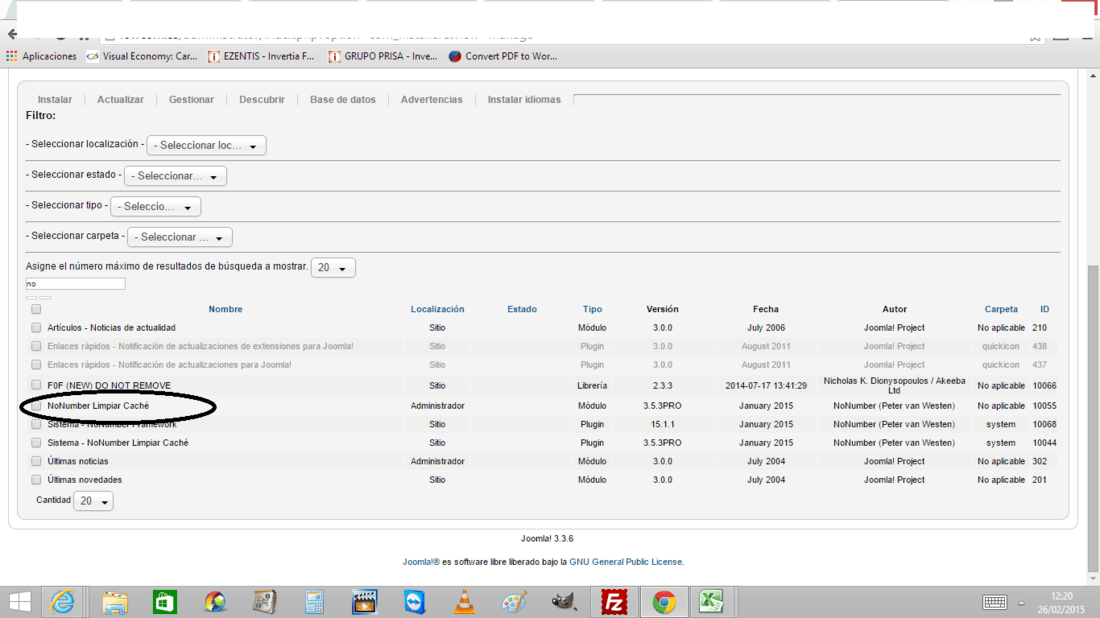Check the Sistema - NoNumber Limpiar Caché row
Screen dimensions: 1100x618
click(36, 443)
